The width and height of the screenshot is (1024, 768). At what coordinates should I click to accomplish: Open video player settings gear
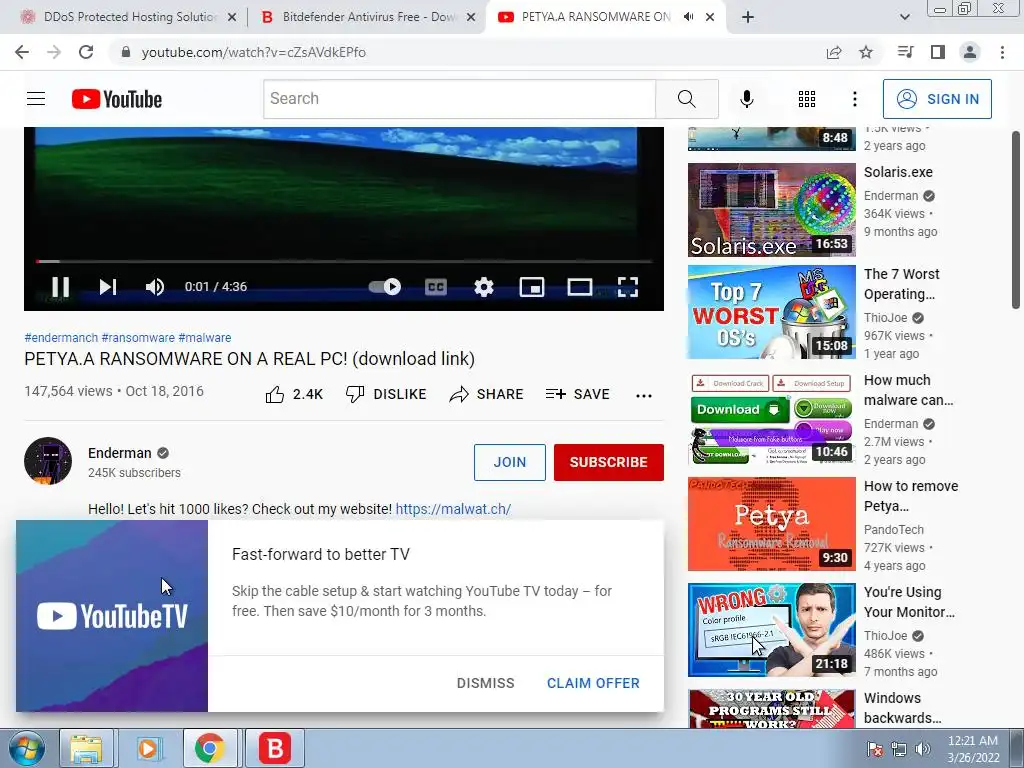[x=484, y=287]
